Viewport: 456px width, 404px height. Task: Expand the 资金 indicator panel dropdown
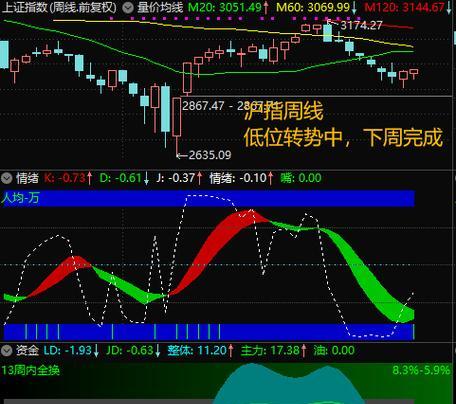7,350
